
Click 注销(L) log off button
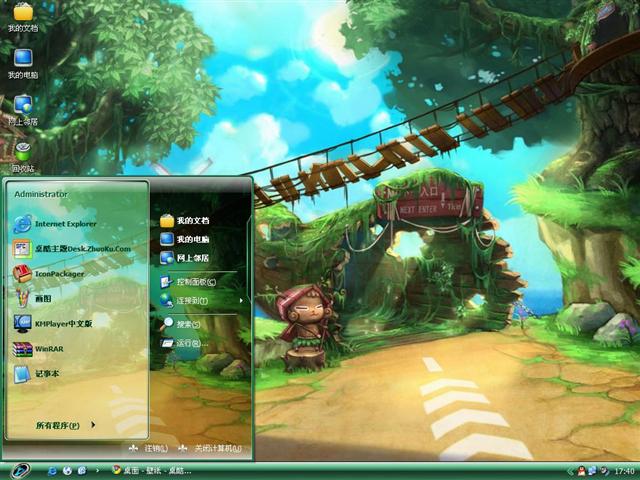(148, 449)
